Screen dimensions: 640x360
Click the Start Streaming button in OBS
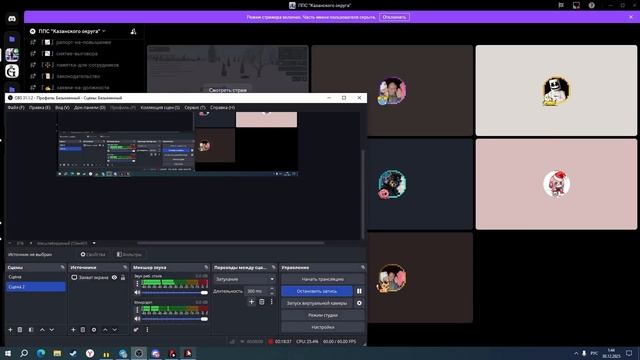click(322, 279)
